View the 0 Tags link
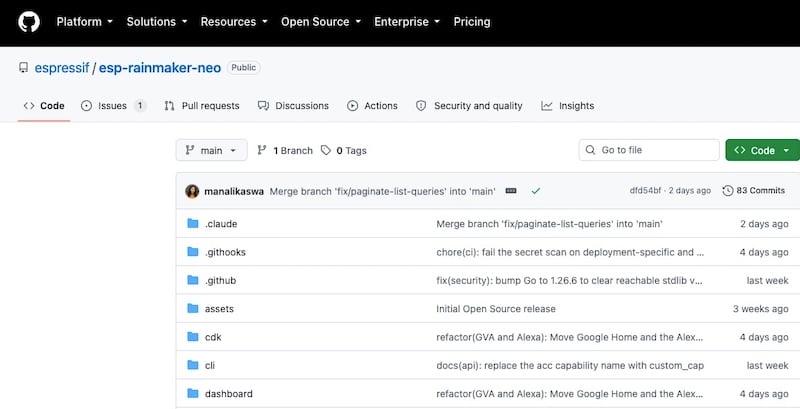Image resolution: width=800 pixels, height=409 pixels. pyautogui.click(x=344, y=150)
